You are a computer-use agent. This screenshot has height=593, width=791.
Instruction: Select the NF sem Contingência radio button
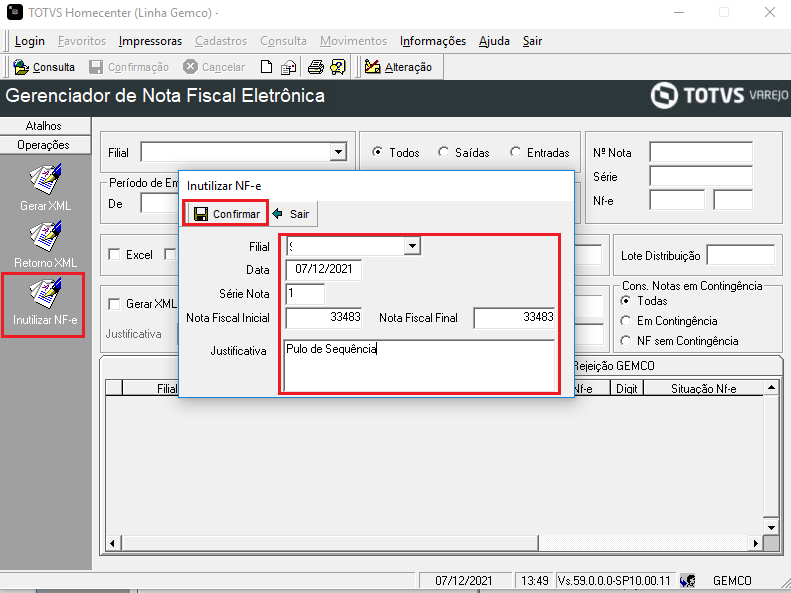pyautogui.click(x=626, y=341)
